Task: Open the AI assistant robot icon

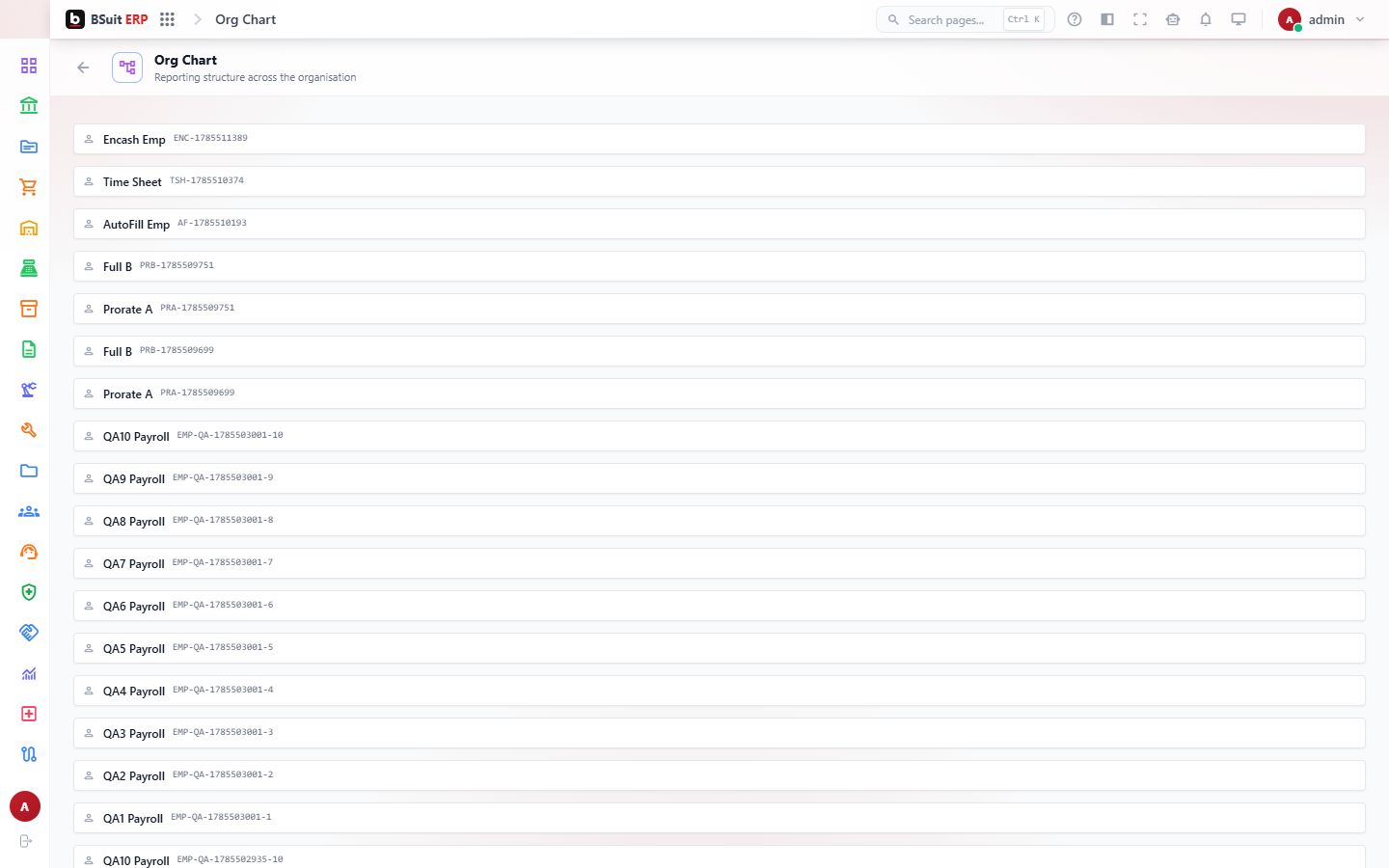Action: click(1173, 19)
